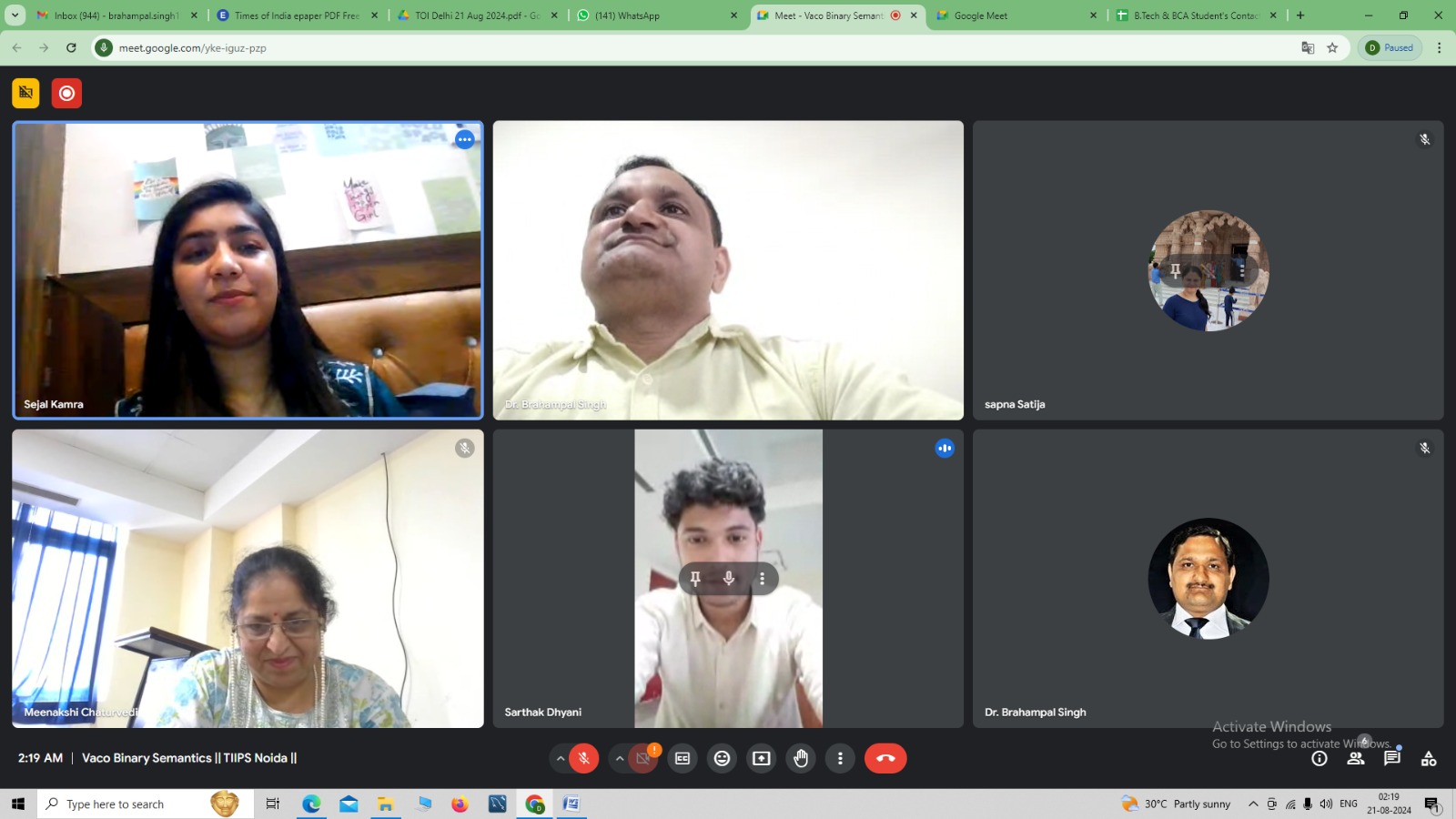The height and width of the screenshot is (819, 1456).
Task: Open volume control in system tray
Action: 1326,804
